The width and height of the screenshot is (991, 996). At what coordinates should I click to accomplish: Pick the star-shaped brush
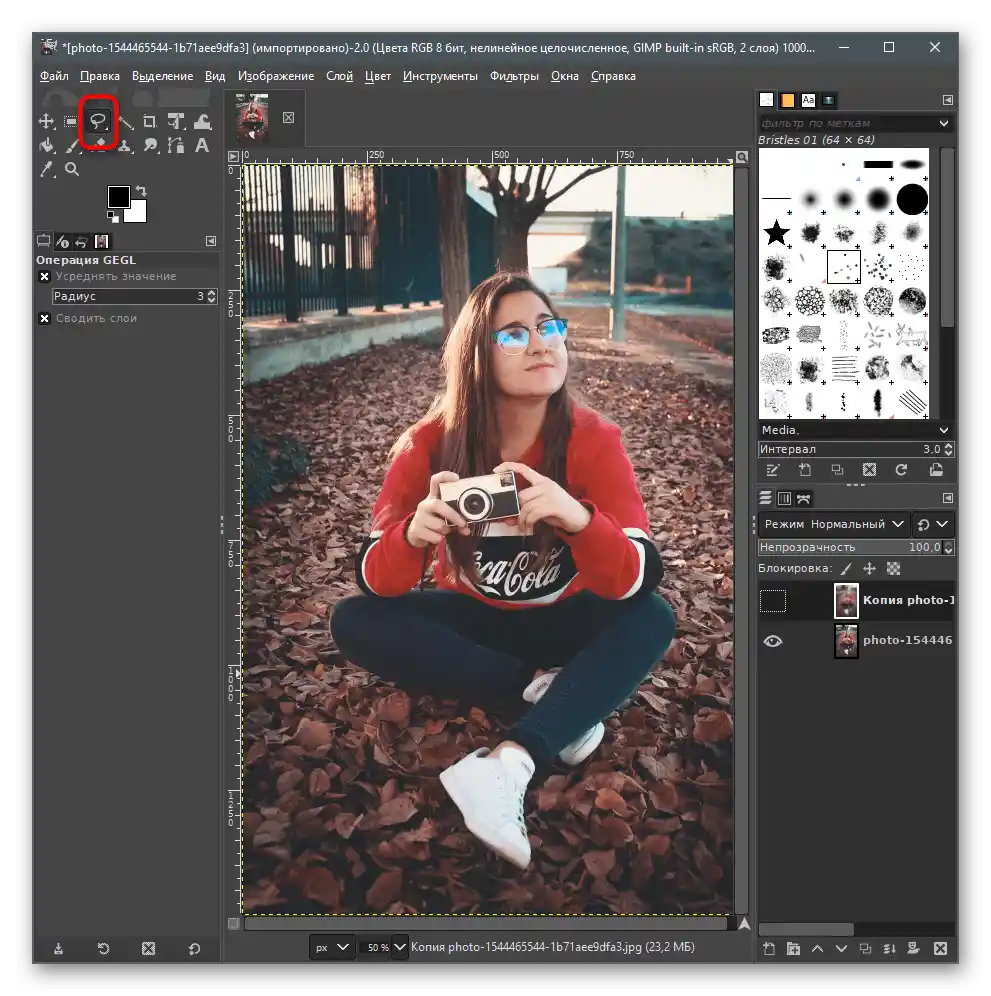click(776, 232)
